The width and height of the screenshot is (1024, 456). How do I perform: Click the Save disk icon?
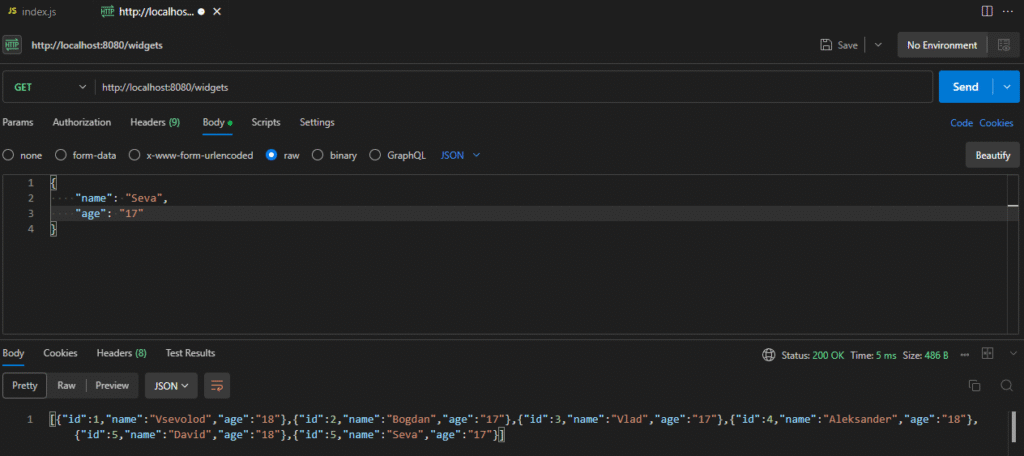click(826, 45)
